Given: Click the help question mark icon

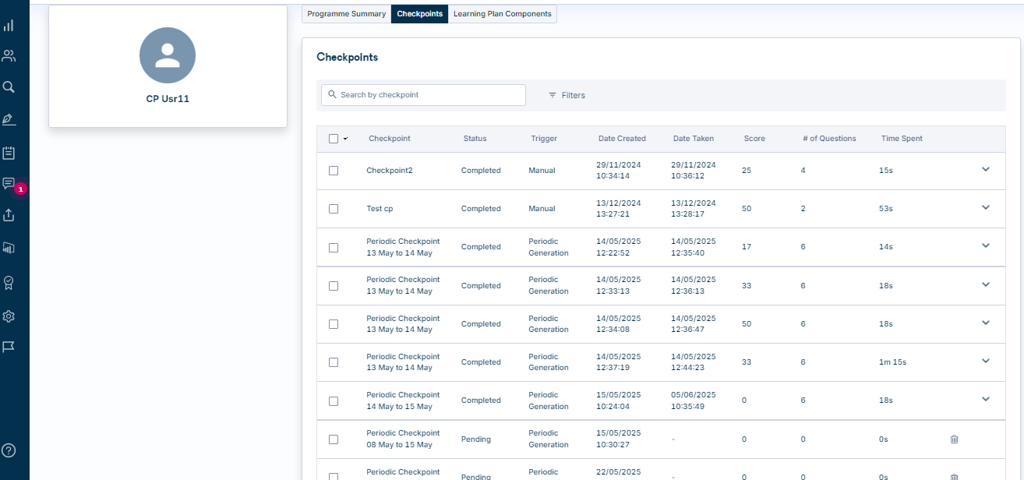Looking at the screenshot, I should 8,450.
